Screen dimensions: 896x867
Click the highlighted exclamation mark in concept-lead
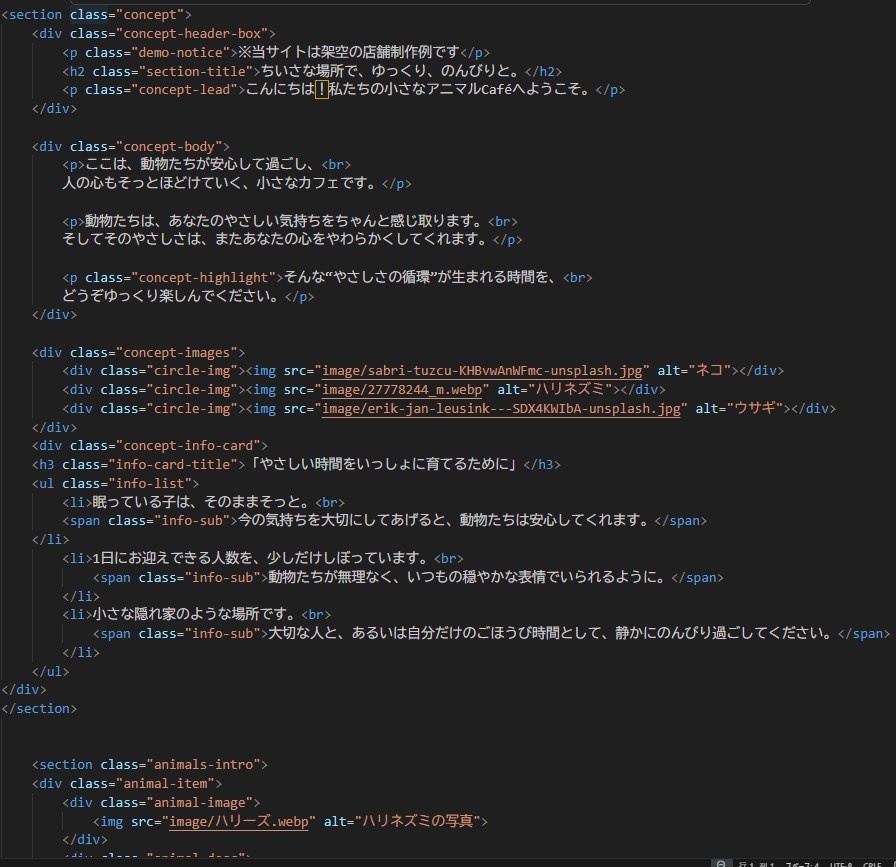pyautogui.click(x=321, y=90)
